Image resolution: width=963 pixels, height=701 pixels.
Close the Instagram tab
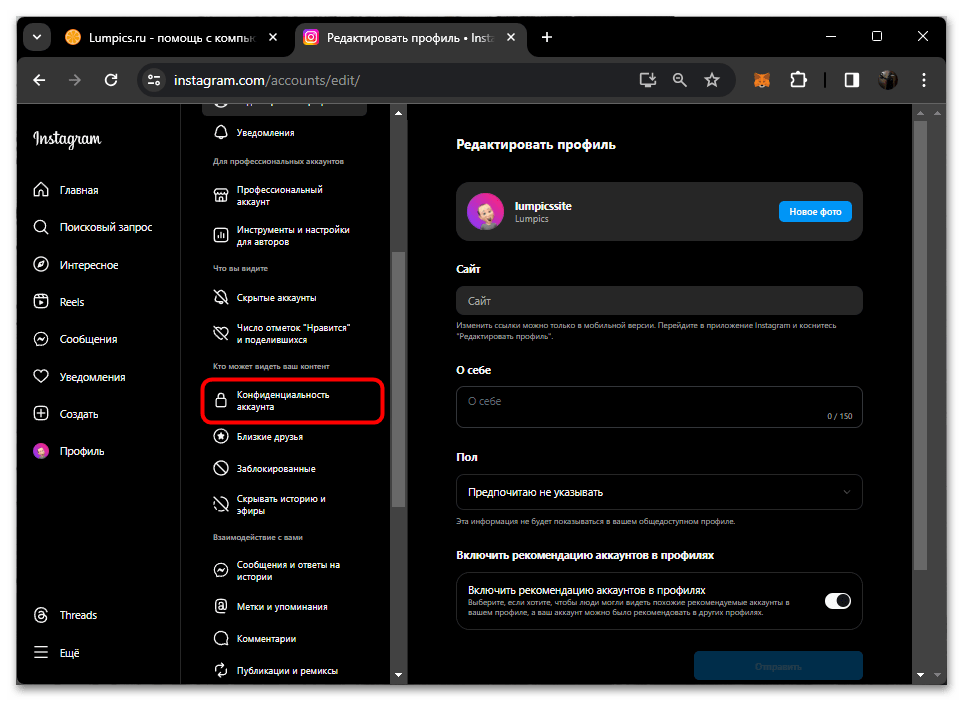point(510,37)
